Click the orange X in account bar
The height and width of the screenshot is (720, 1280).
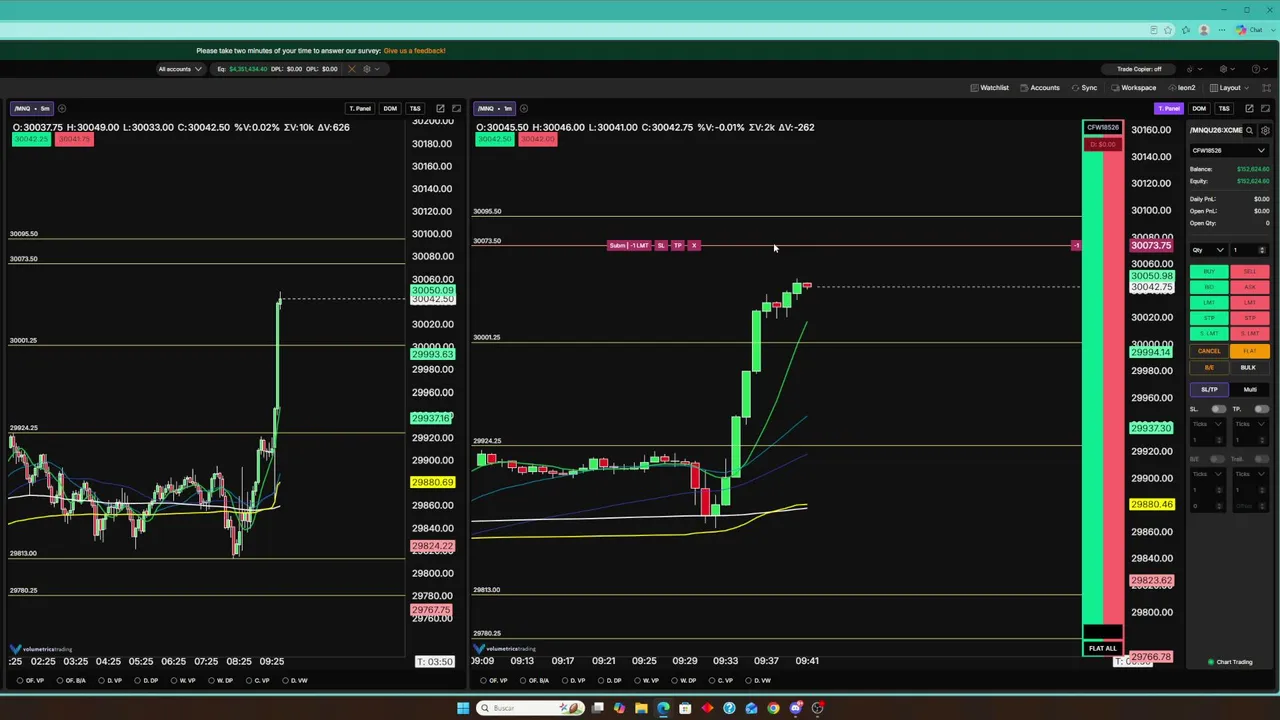[350, 69]
